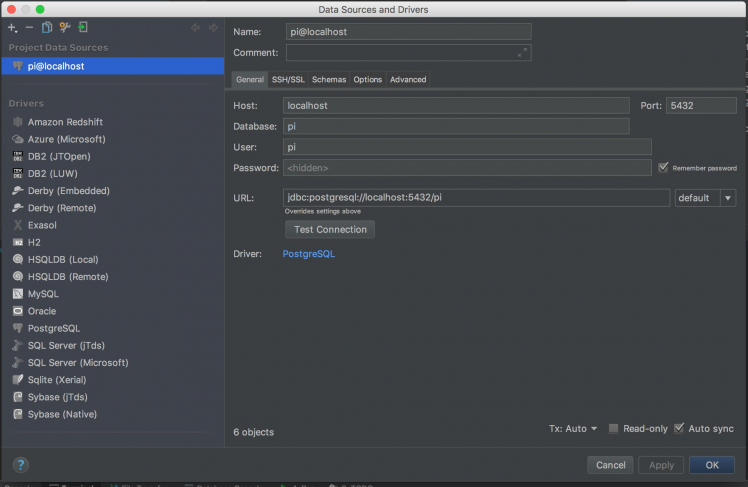The height and width of the screenshot is (487, 748).
Task: Click the Amazon Redshift driver icon
Action: pos(18,122)
